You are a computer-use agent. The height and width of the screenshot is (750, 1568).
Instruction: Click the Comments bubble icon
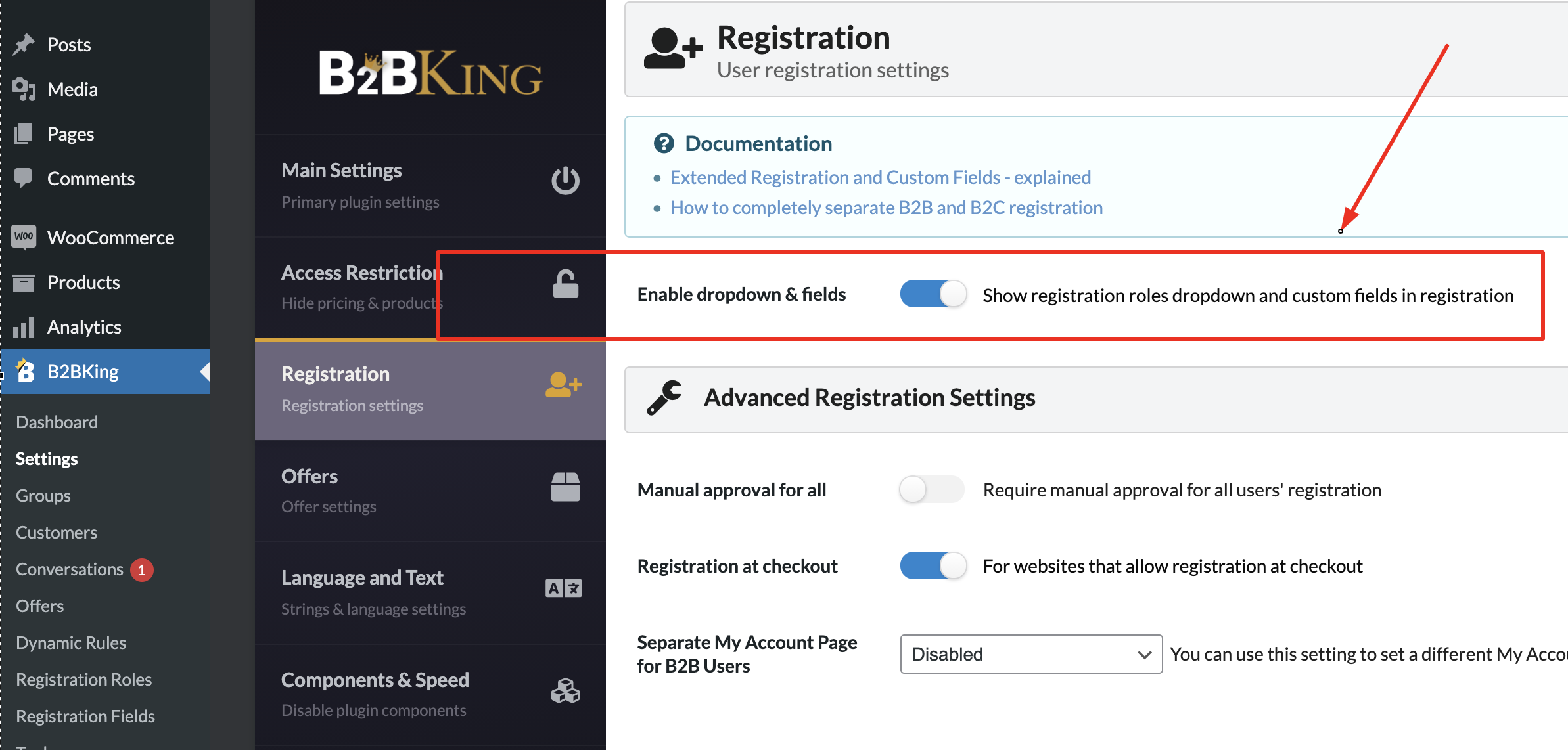24,178
